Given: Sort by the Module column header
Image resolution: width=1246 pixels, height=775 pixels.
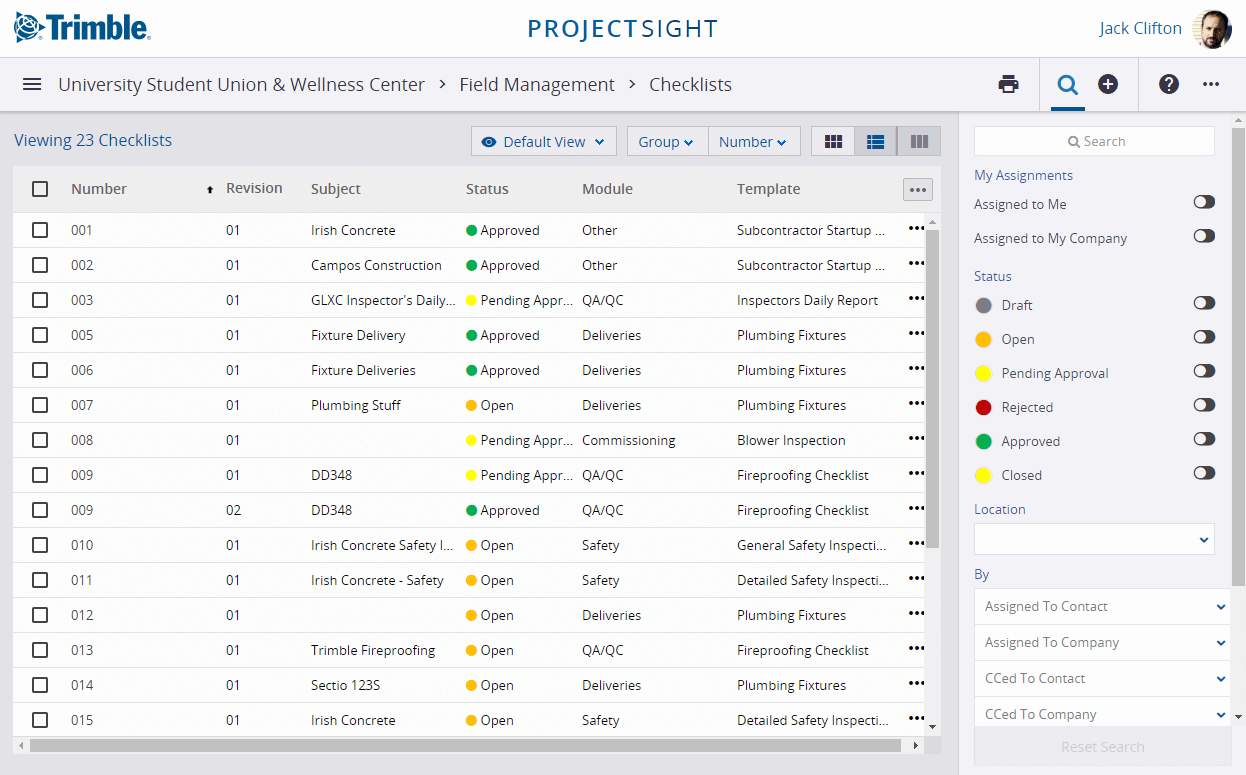Looking at the screenshot, I should [x=607, y=189].
